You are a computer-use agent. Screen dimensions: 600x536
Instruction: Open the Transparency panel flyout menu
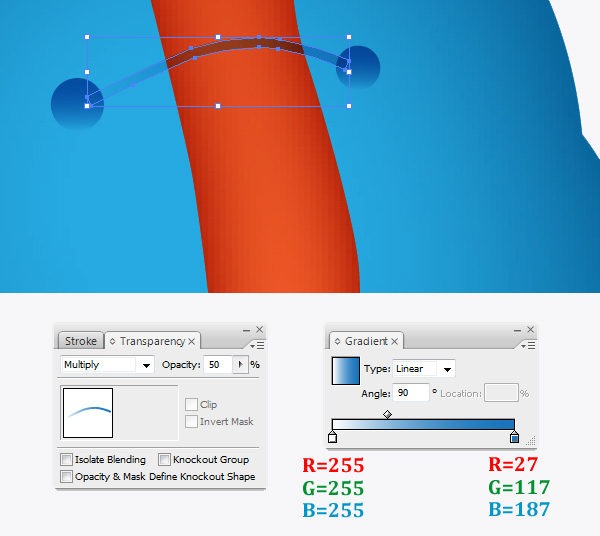257,345
